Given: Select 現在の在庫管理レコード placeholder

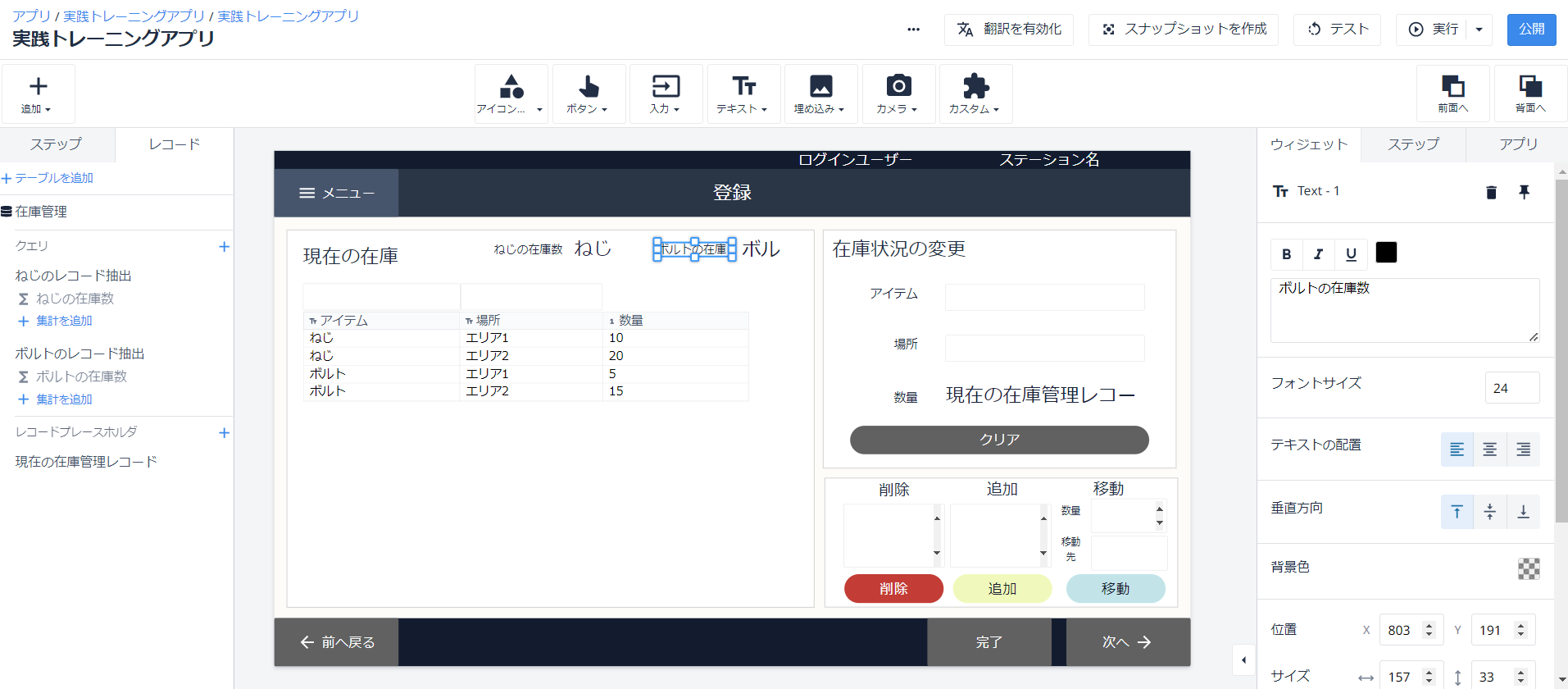Looking at the screenshot, I should click(x=86, y=462).
